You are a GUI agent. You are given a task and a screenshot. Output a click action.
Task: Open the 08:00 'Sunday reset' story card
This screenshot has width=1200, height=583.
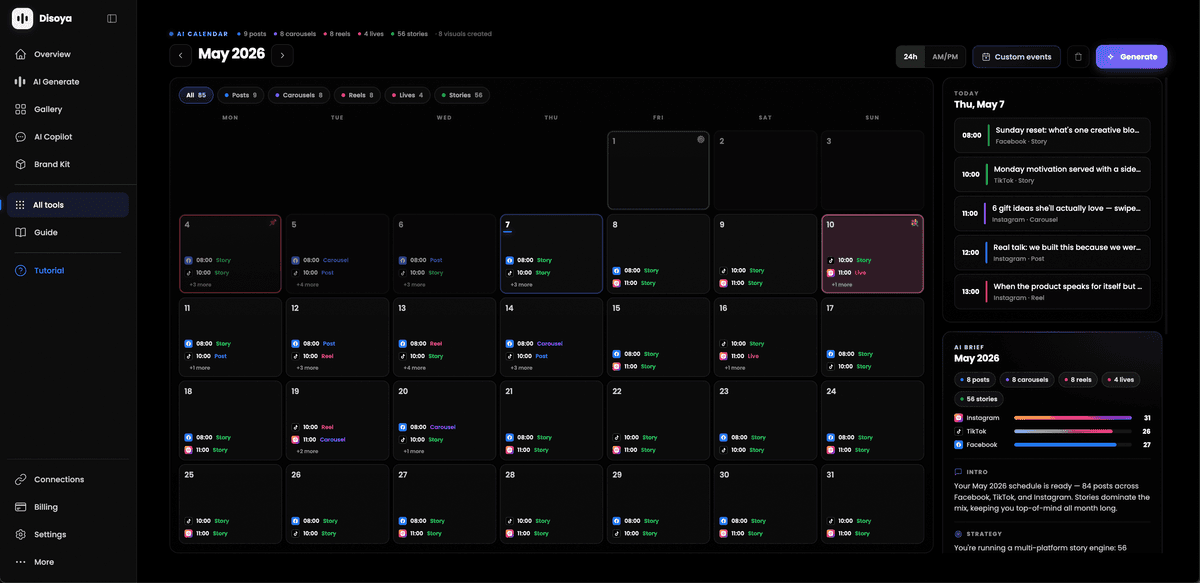click(x=1052, y=135)
